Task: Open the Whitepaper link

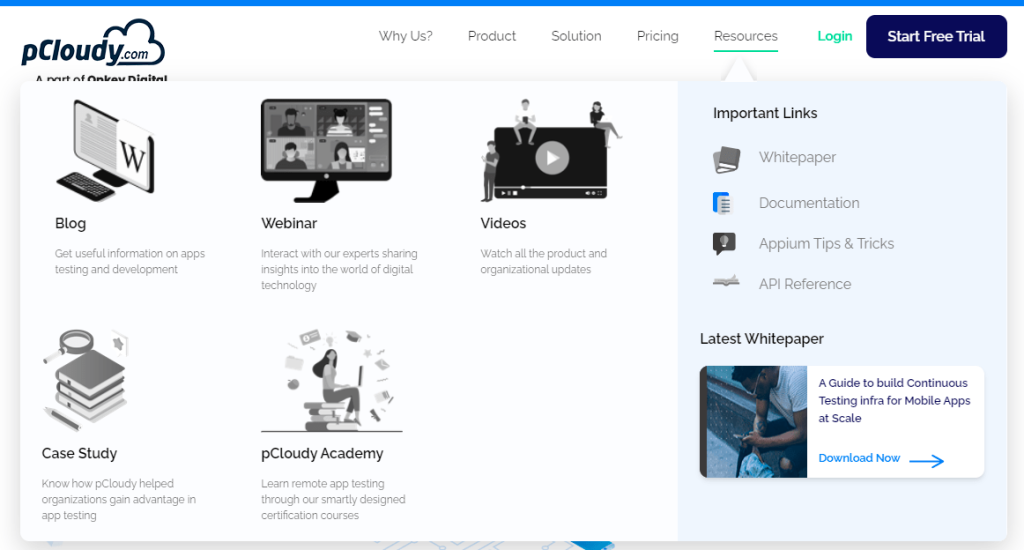Action: pos(797,157)
